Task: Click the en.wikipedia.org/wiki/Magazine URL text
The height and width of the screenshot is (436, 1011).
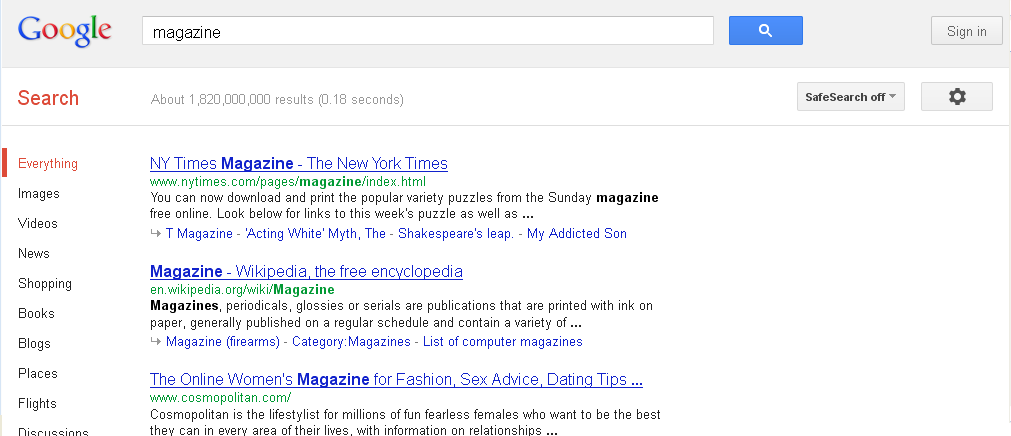Action: [x=242, y=290]
